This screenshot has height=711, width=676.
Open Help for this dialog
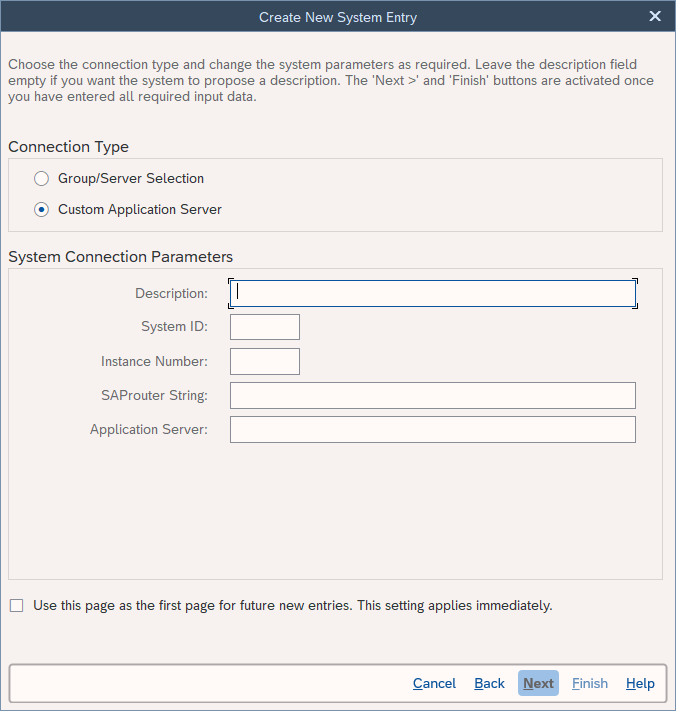640,683
